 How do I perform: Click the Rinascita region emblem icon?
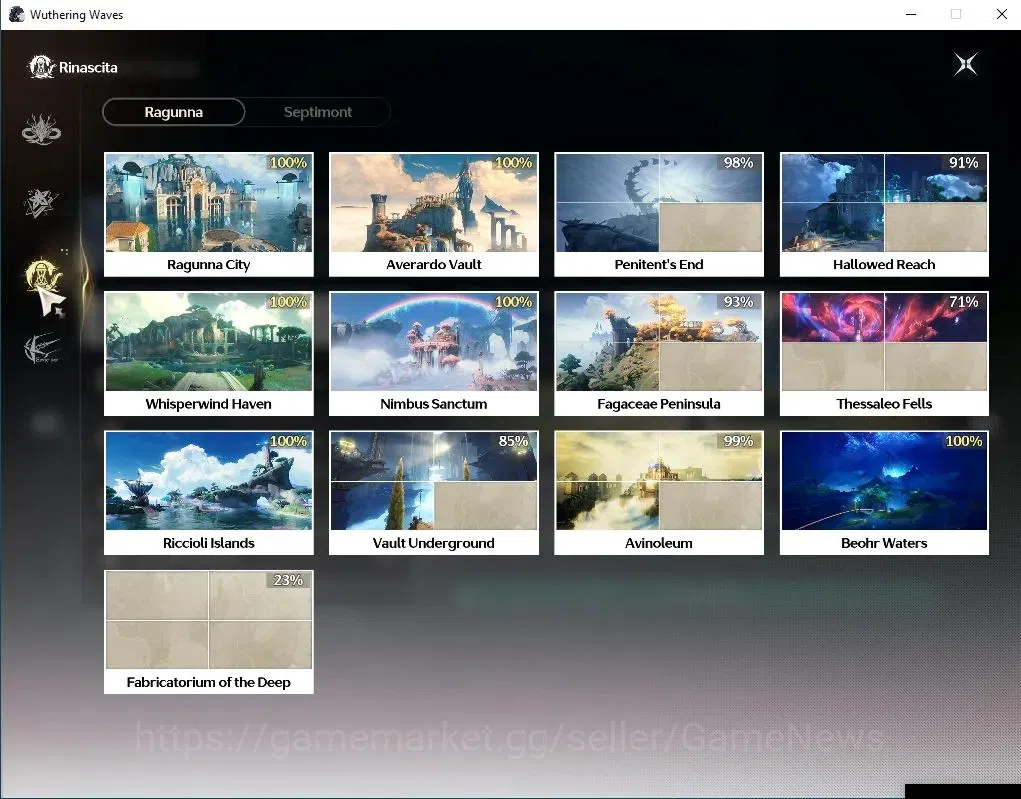coord(41,67)
